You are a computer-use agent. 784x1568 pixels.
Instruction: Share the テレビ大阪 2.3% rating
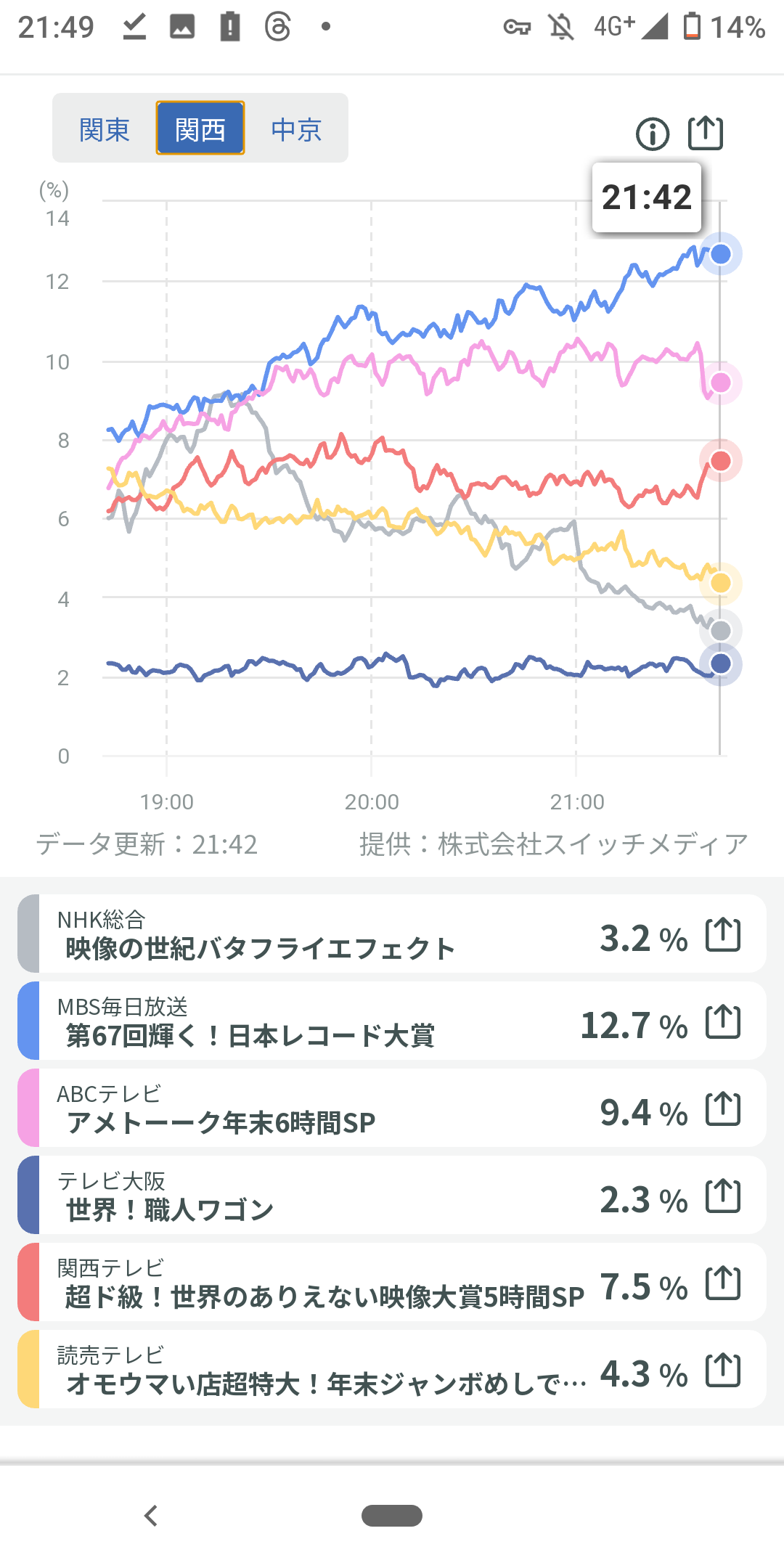pos(723,1196)
